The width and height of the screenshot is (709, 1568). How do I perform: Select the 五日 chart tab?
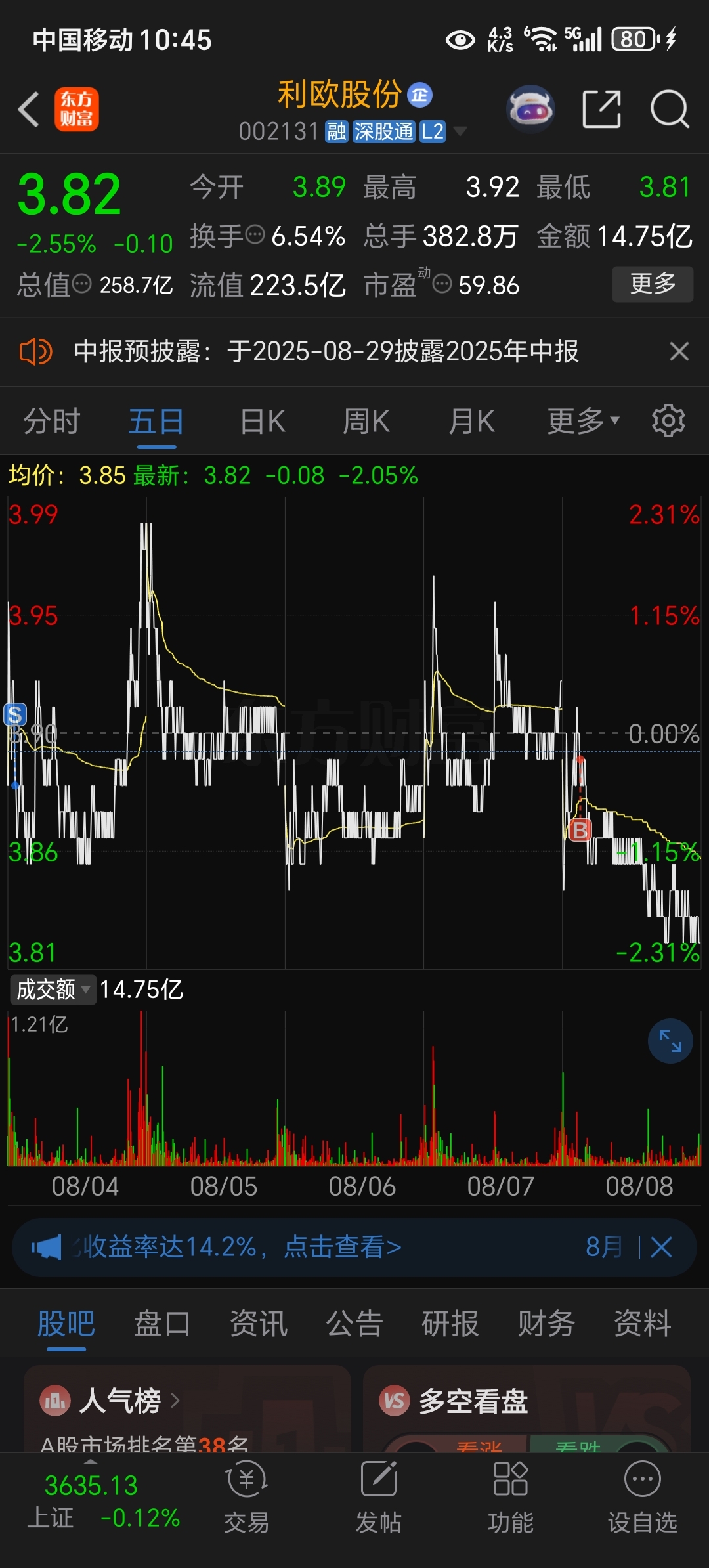[156, 422]
